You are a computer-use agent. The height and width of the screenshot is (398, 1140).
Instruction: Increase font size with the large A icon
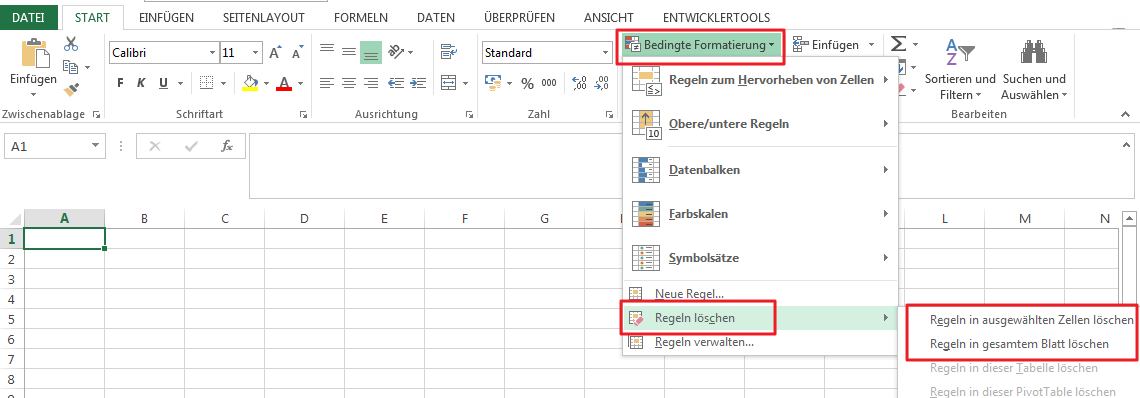(275, 53)
